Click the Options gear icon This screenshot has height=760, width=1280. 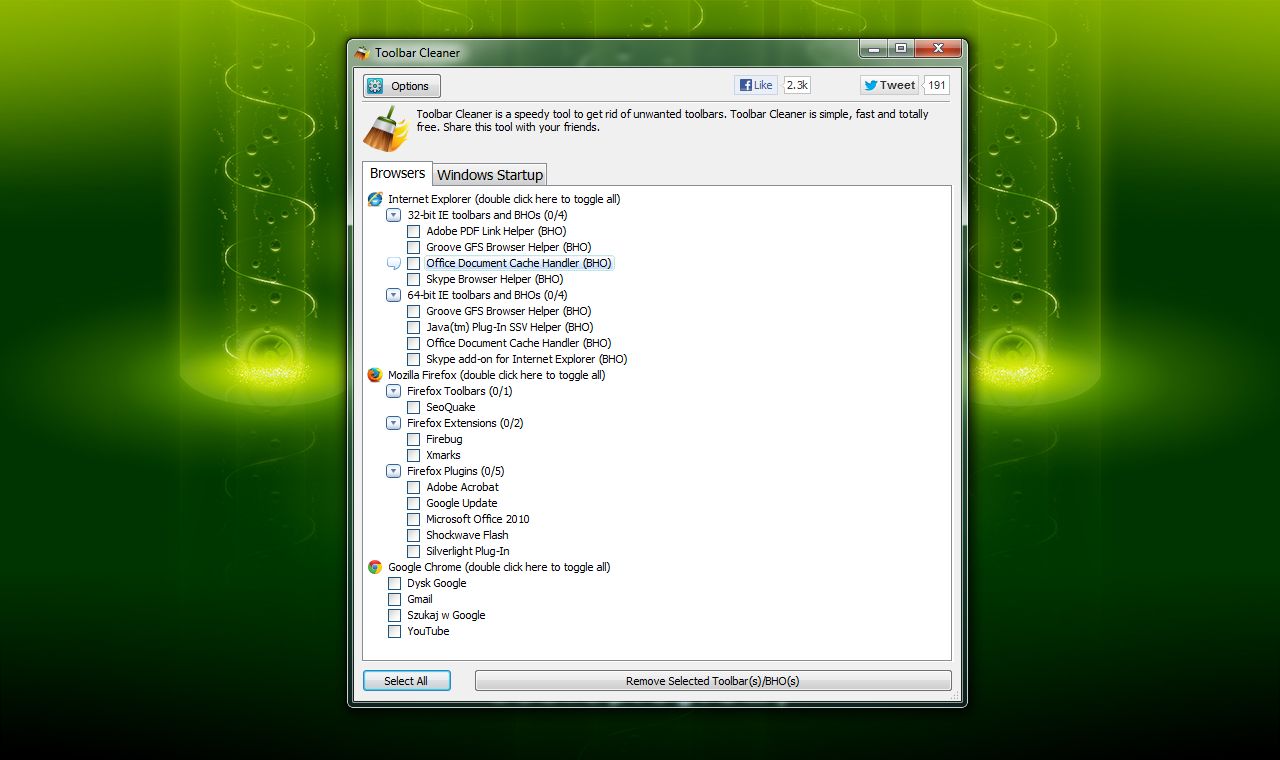pos(375,86)
